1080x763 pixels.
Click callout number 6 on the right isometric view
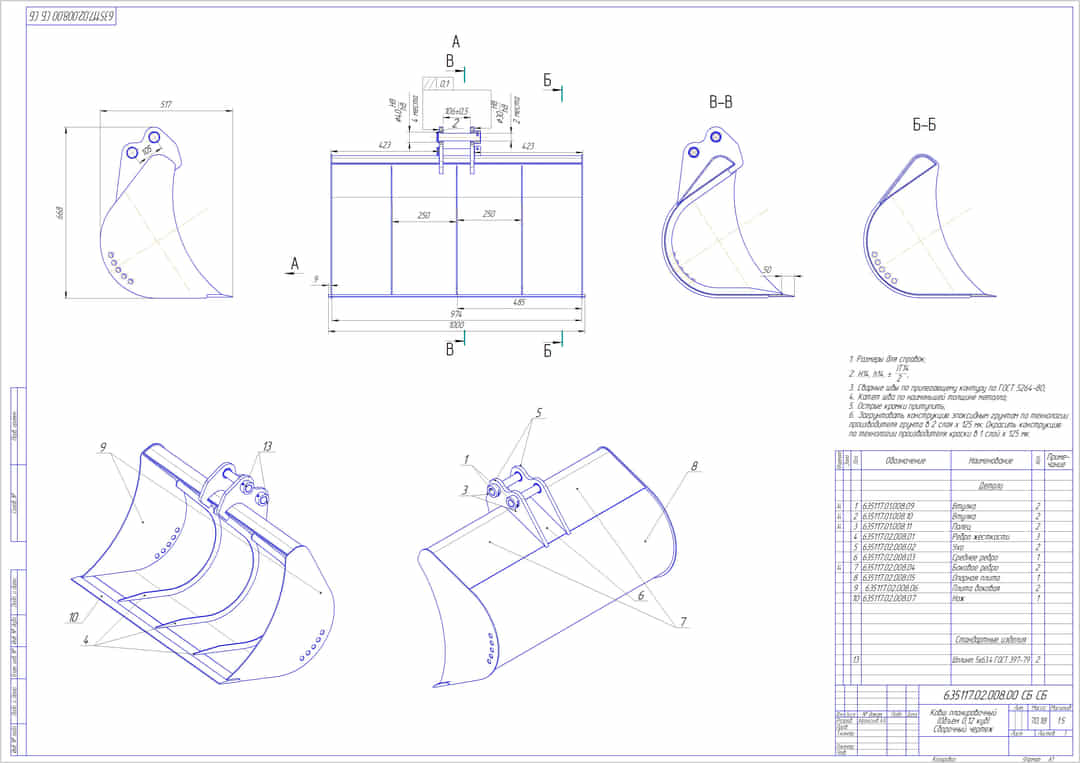pos(641,596)
